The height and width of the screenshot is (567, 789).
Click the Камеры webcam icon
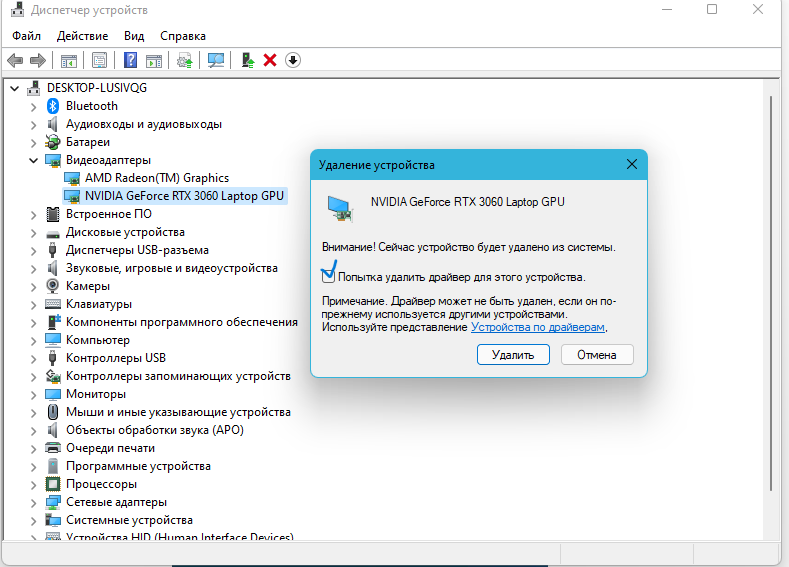[x=53, y=286]
